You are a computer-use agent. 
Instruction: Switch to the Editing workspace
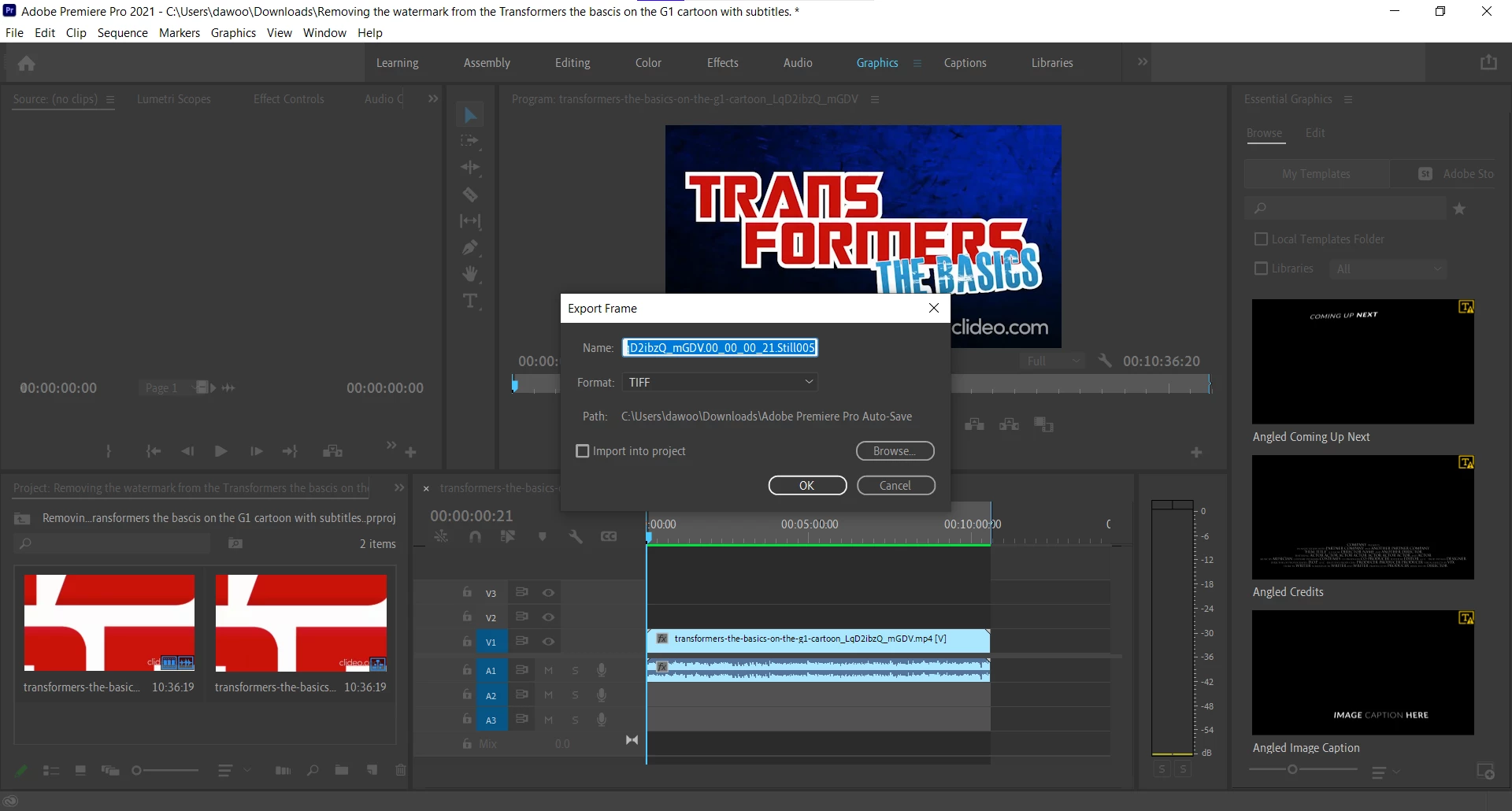(573, 63)
